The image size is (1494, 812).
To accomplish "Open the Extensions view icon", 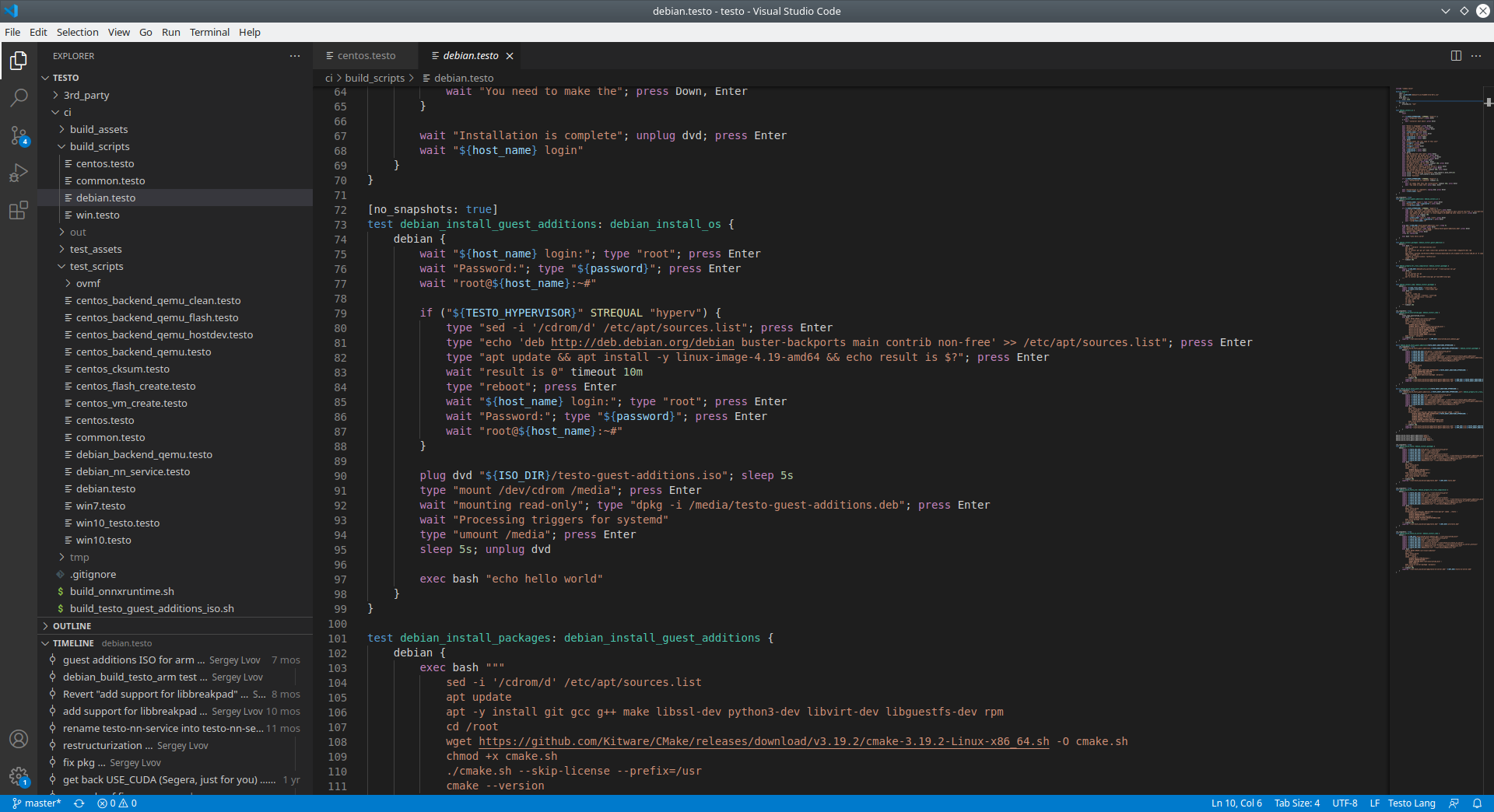I will click(x=19, y=210).
